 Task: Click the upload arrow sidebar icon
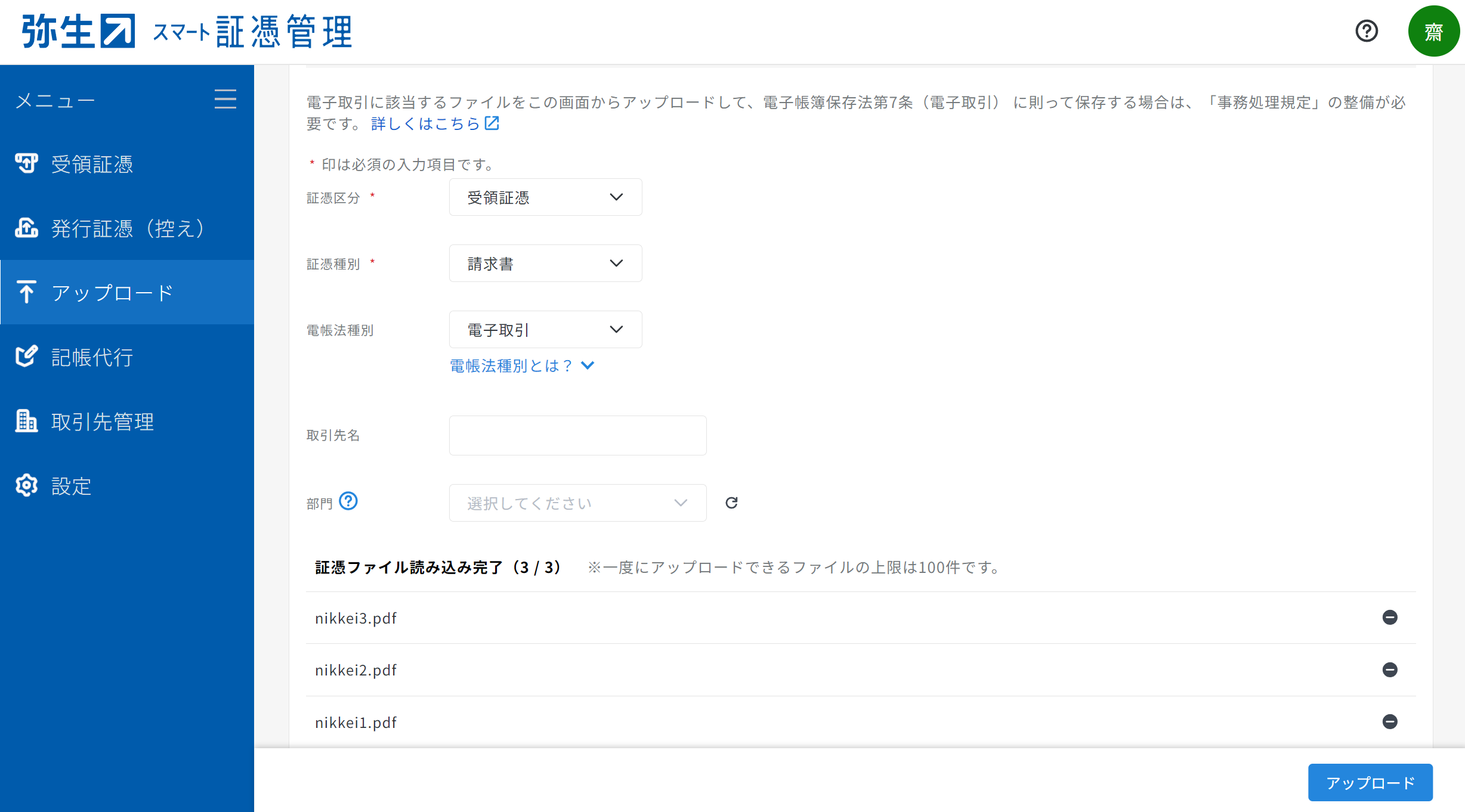tap(26, 292)
